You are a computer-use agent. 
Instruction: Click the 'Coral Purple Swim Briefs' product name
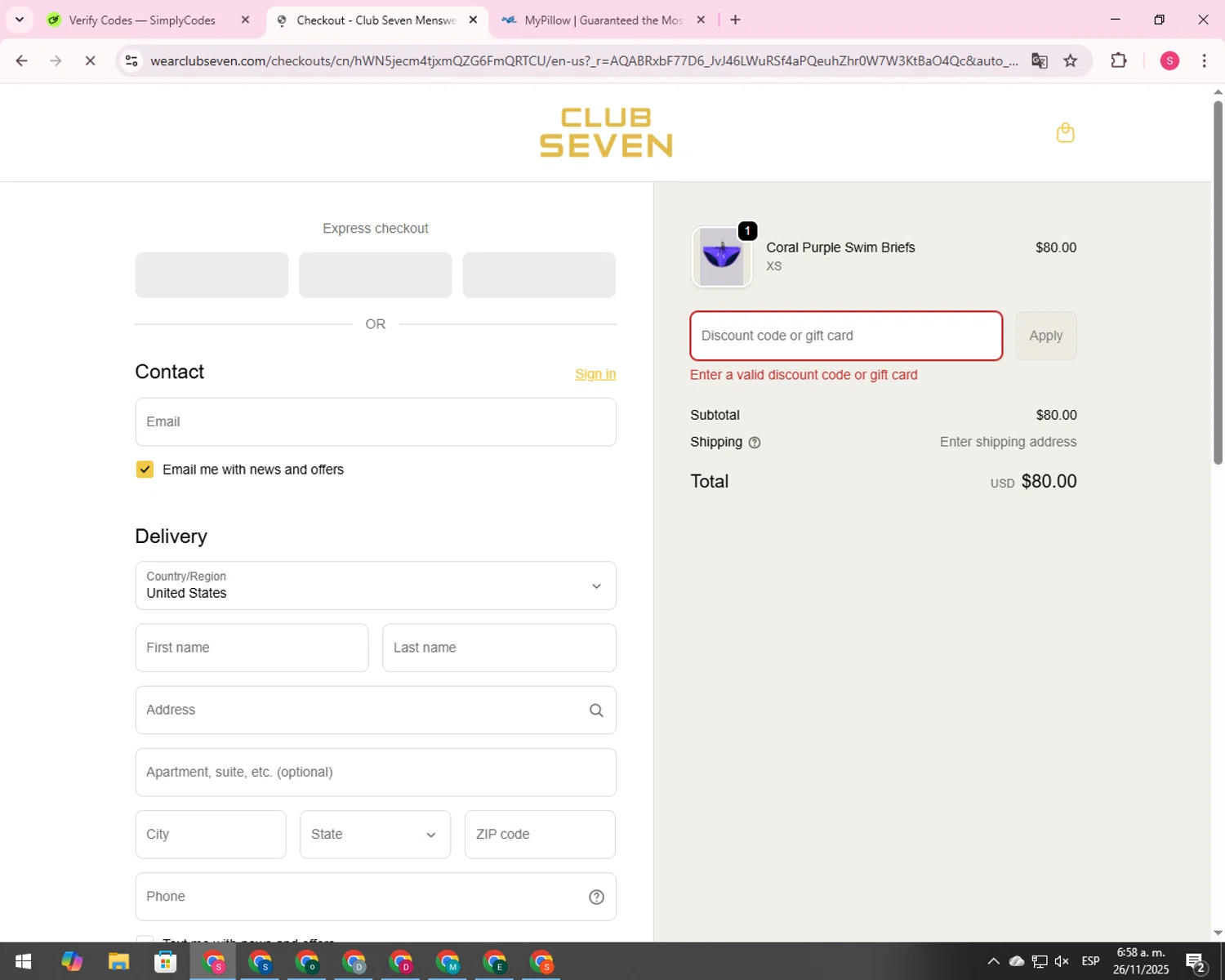click(x=840, y=247)
